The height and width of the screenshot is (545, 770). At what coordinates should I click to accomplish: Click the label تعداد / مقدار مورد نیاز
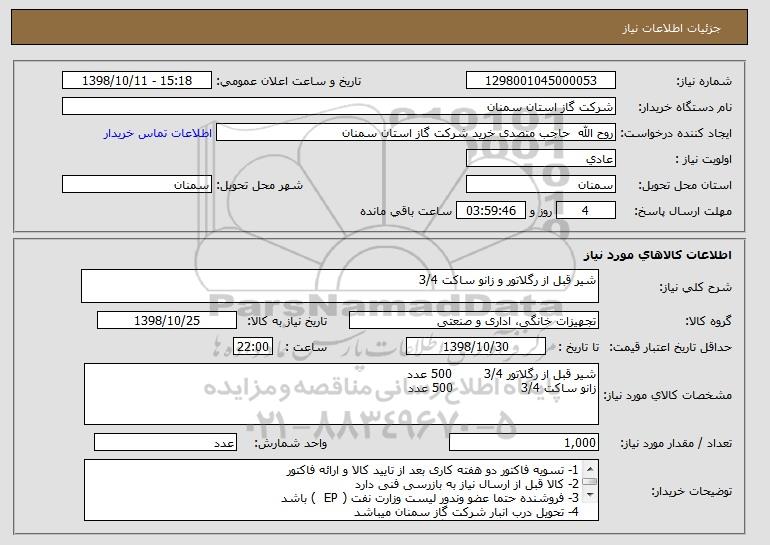(676, 443)
